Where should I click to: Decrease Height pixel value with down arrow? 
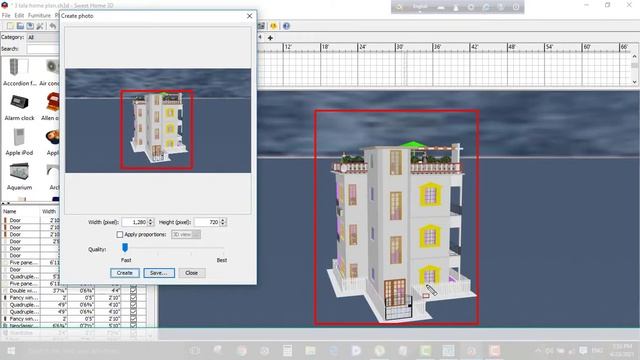click(x=223, y=224)
